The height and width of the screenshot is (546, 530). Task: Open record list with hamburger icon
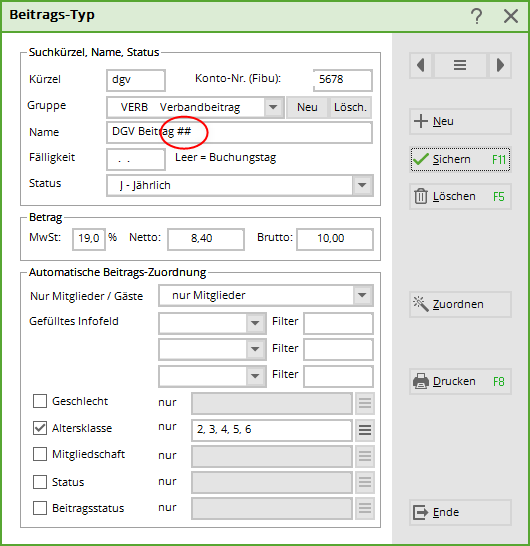tap(460, 65)
